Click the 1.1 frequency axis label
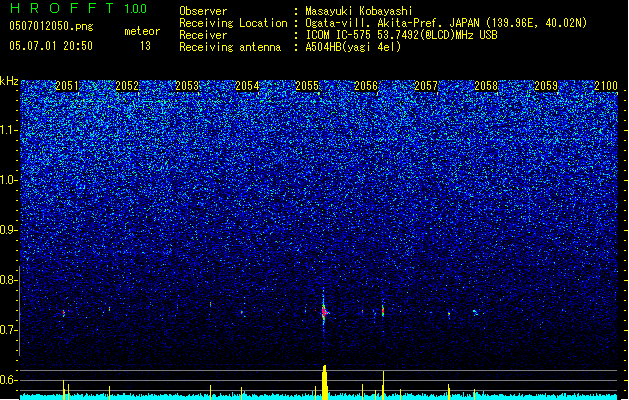The image size is (629, 400). [8, 130]
